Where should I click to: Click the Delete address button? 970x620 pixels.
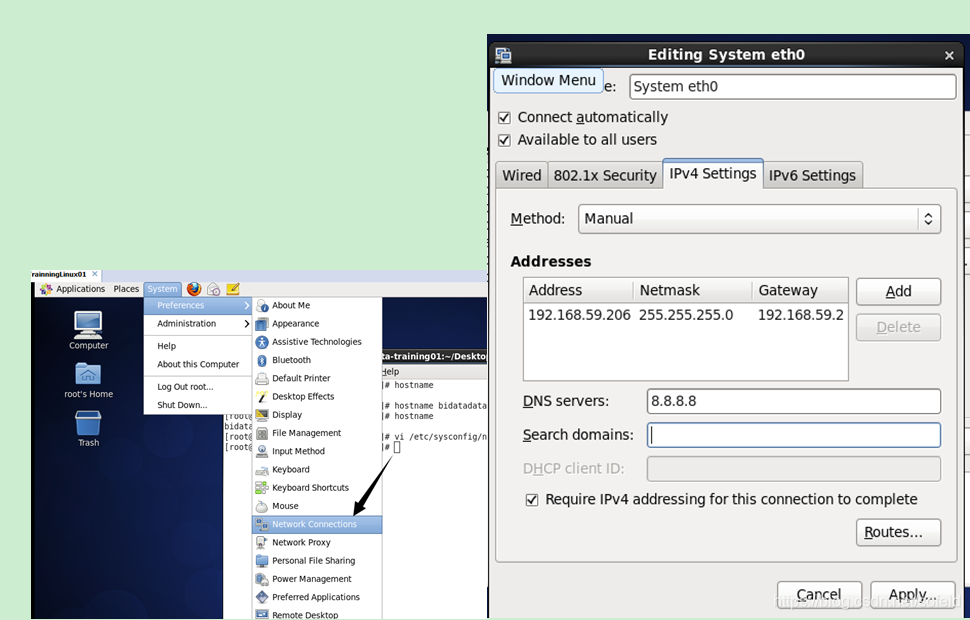coord(898,327)
